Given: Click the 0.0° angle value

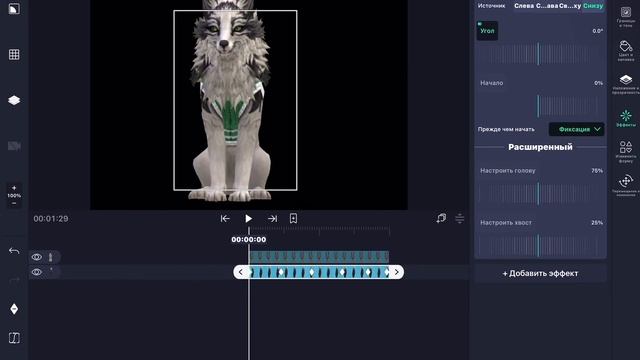Looking at the screenshot, I should click(598, 31).
